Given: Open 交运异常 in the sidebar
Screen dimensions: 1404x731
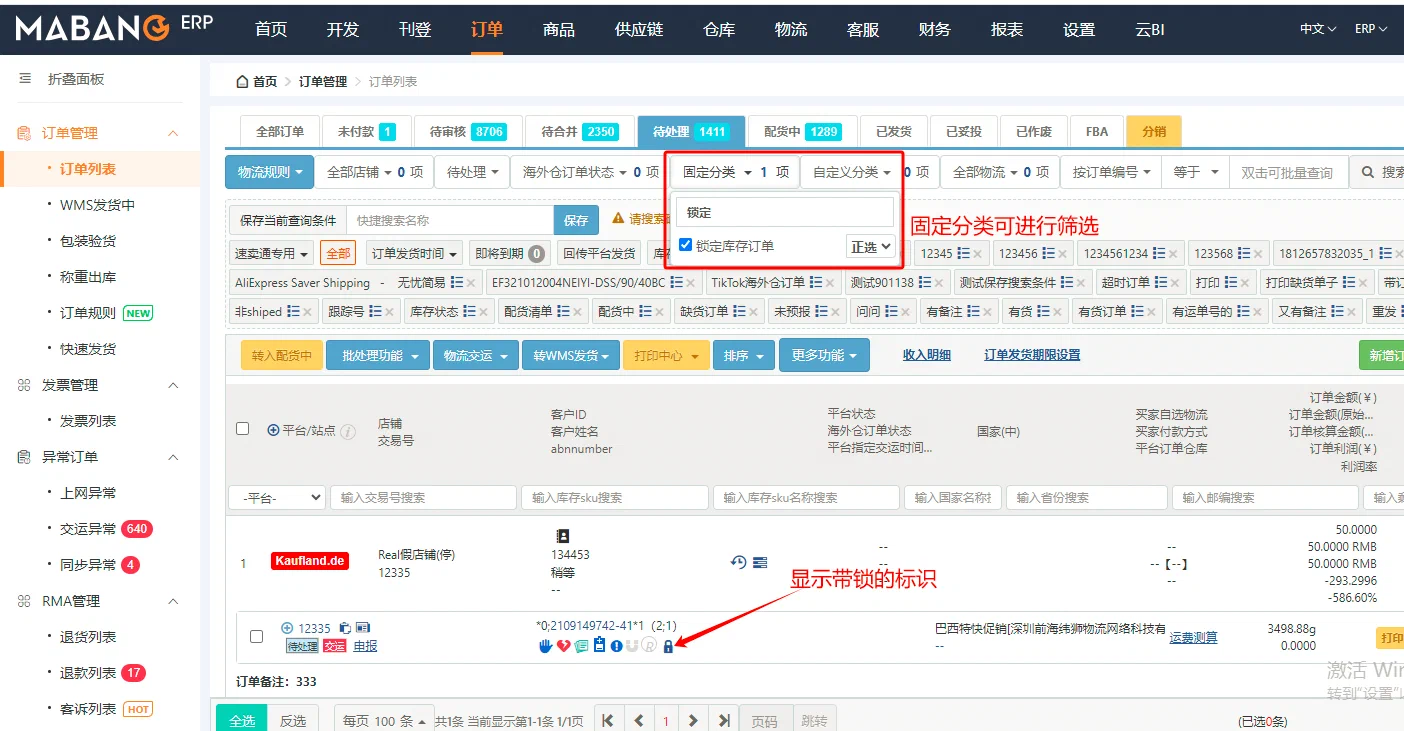Looking at the screenshot, I should (x=88, y=529).
